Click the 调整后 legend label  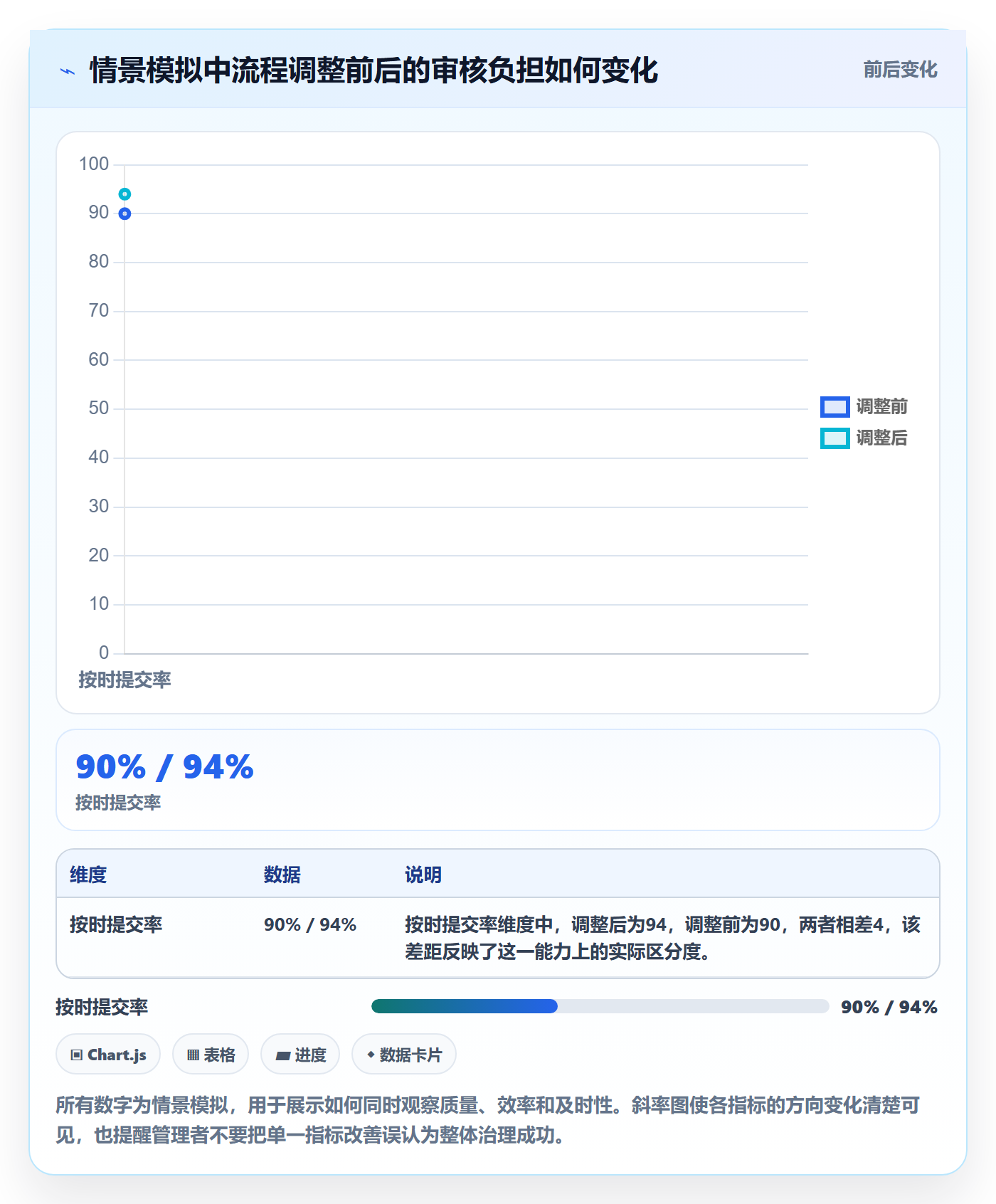(881, 438)
